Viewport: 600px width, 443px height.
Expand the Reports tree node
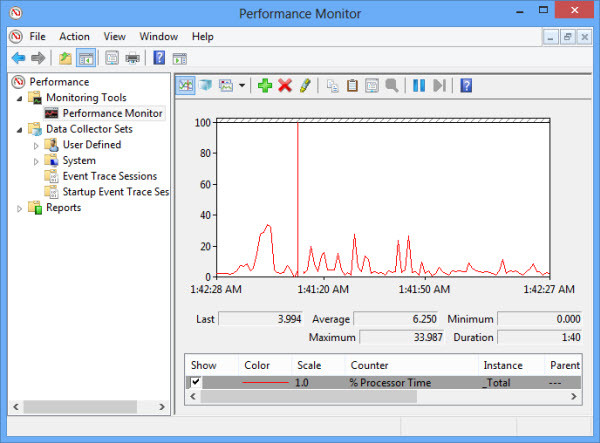pos(19,208)
